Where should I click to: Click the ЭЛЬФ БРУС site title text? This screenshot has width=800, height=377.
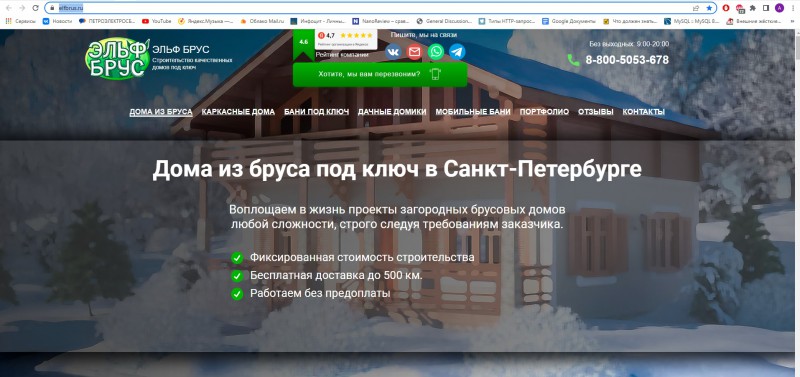[181, 49]
